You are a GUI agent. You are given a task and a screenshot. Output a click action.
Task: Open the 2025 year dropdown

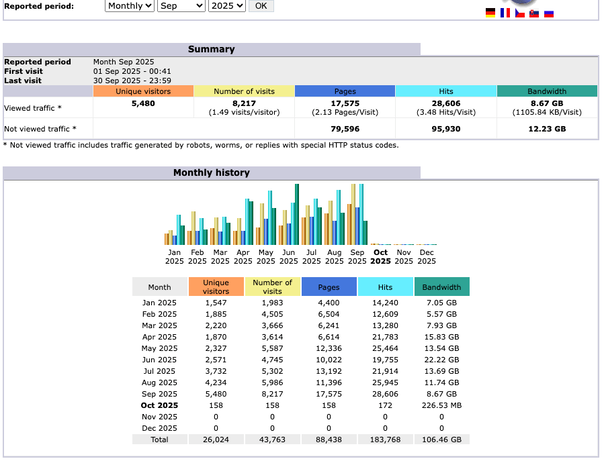click(x=225, y=6)
